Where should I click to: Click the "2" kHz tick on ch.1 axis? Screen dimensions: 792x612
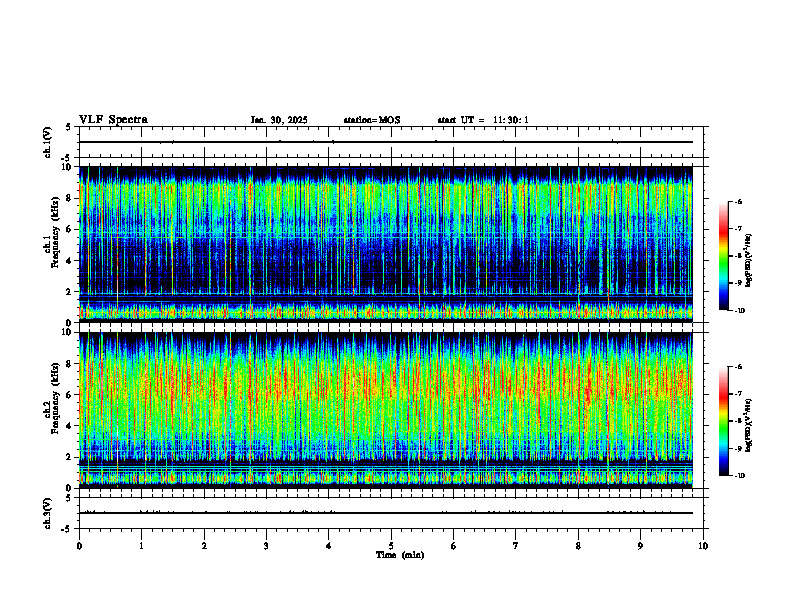tap(70, 292)
